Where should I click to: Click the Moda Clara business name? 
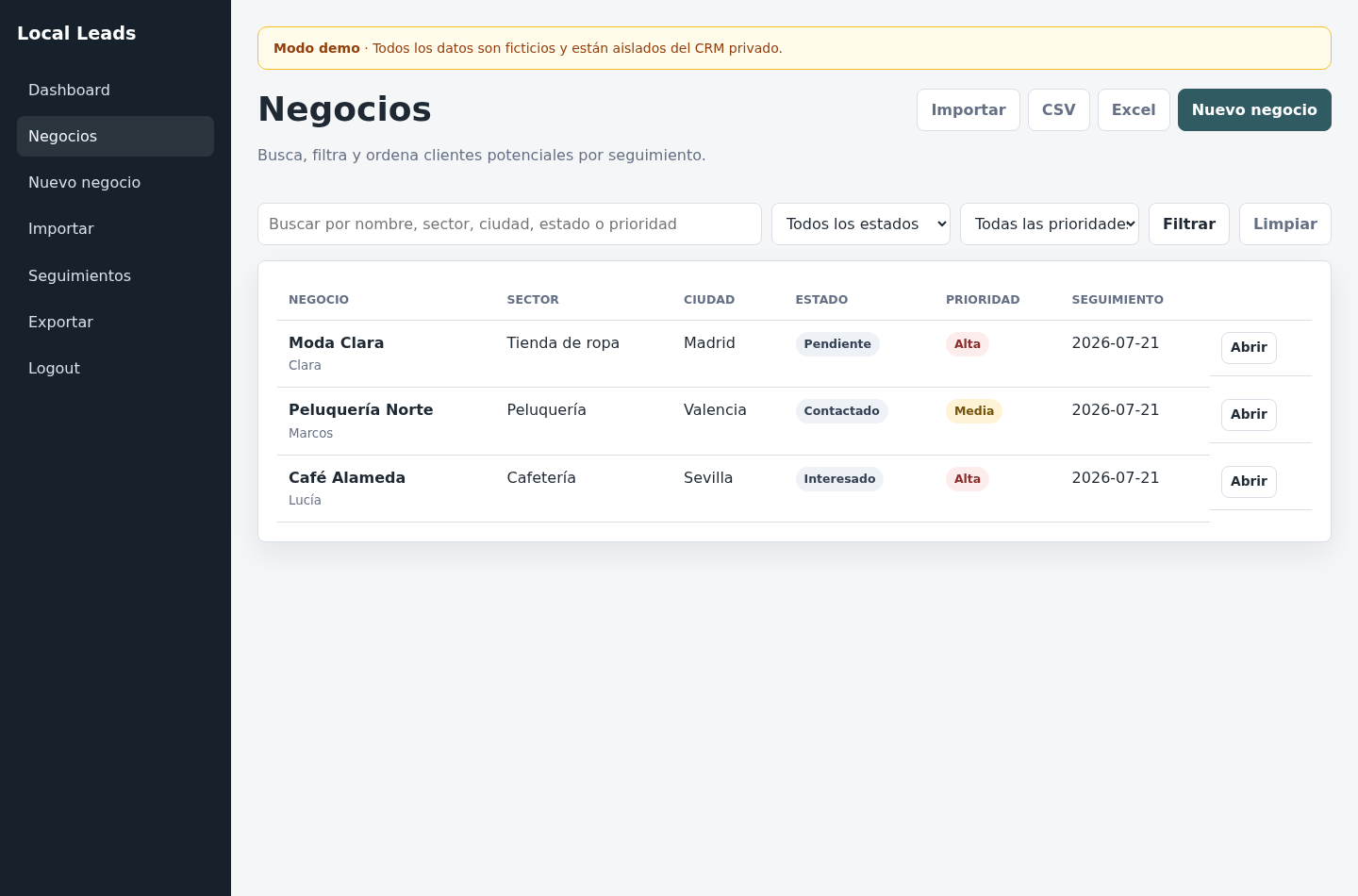click(x=336, y=342)
